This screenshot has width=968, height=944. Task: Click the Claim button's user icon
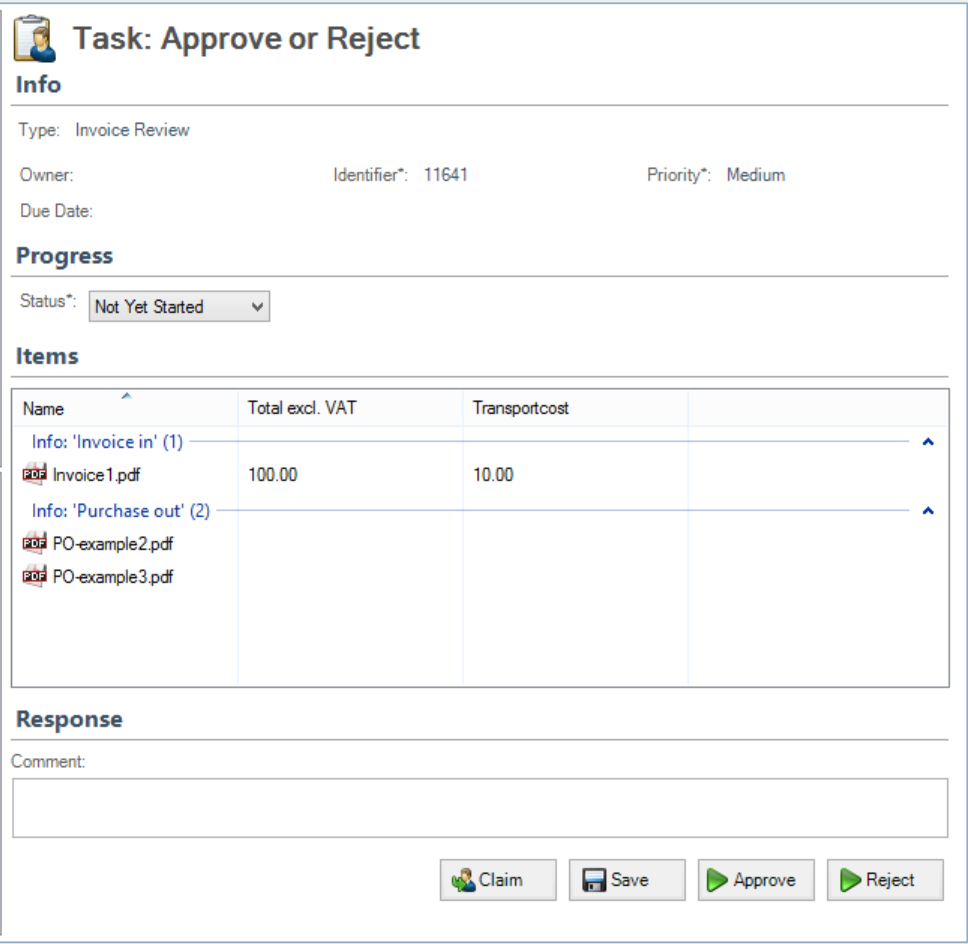coord(463,880)
